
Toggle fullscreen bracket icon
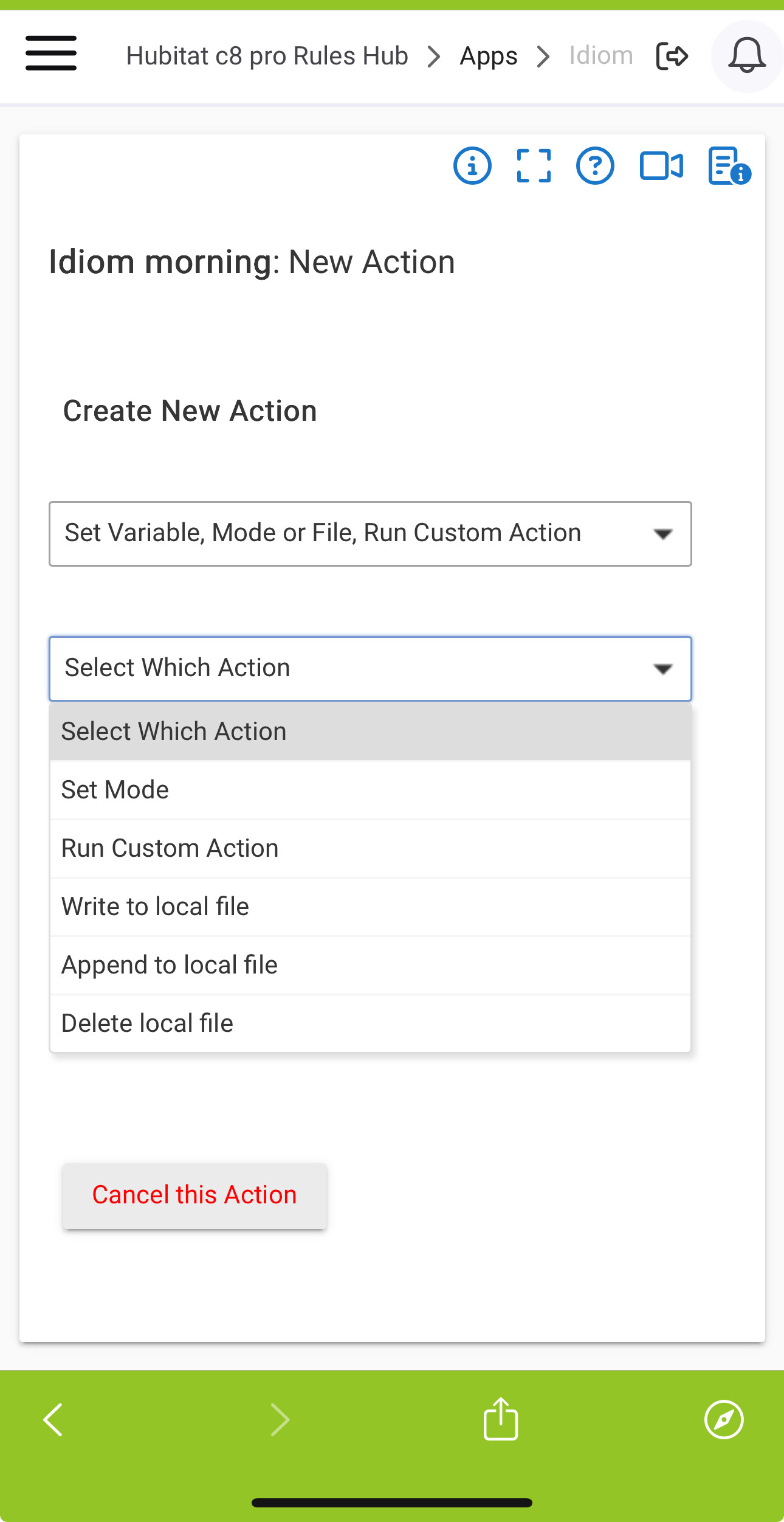[534, 166]
